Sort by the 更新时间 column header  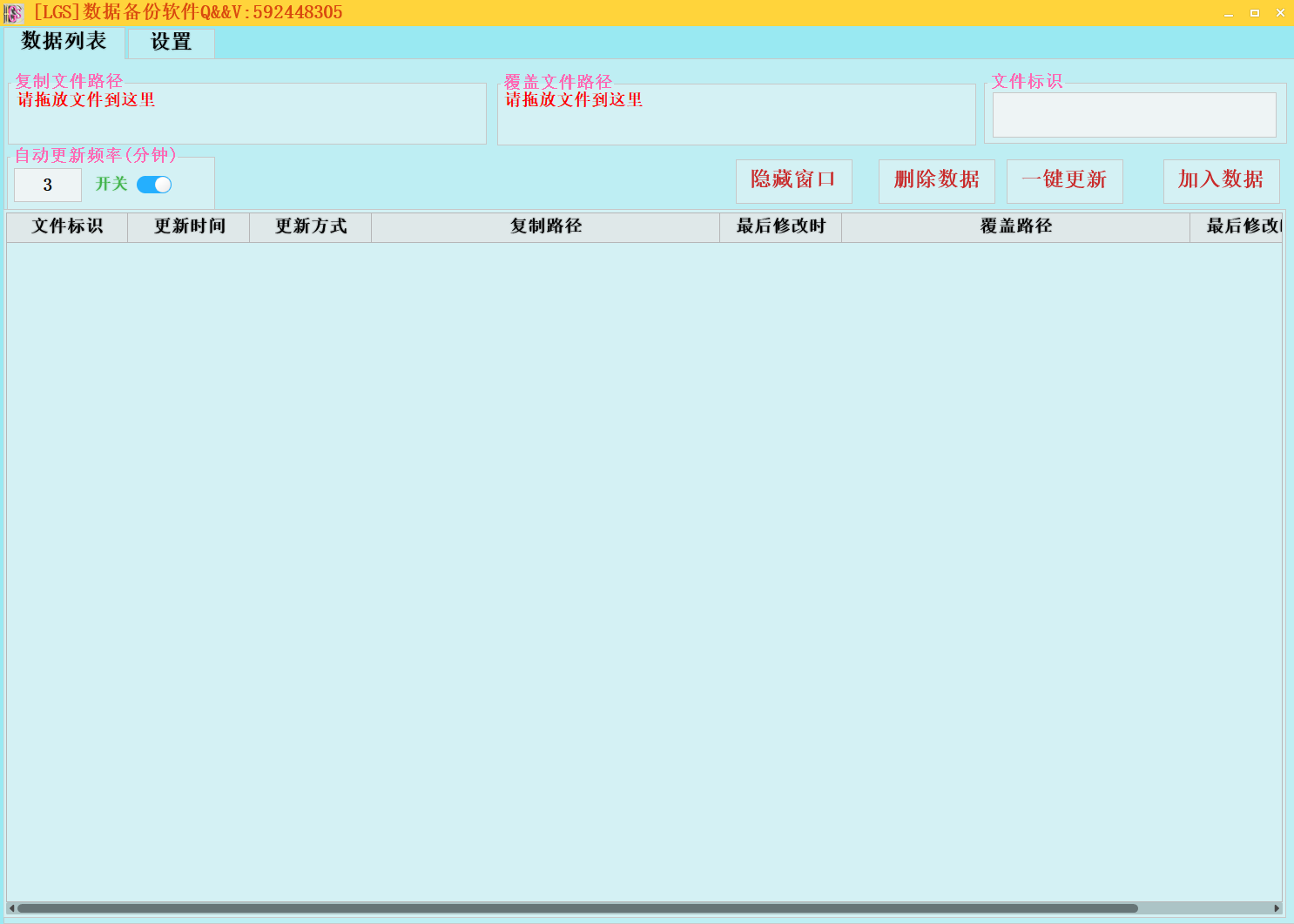click(189, 226)
